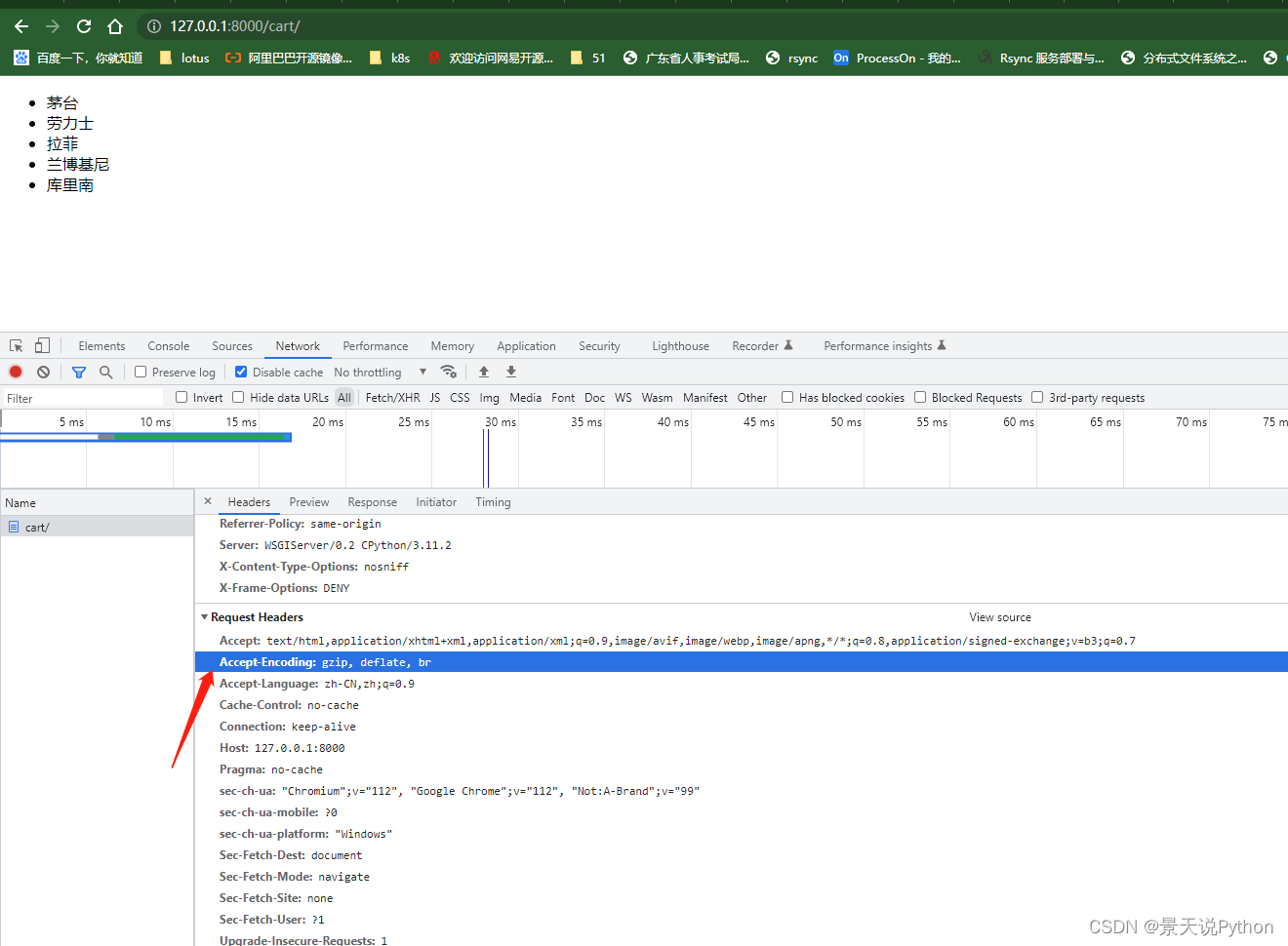Open the ProcessOn bookmark
Image resolution: width=1288 pixels, height=946 pixels.
pyautogui.click(x=897, y=58)
